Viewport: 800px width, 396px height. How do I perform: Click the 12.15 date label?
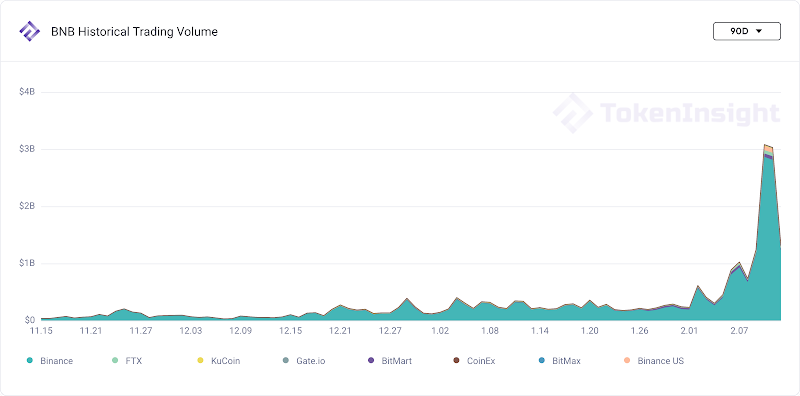click(x=290, y=331)
